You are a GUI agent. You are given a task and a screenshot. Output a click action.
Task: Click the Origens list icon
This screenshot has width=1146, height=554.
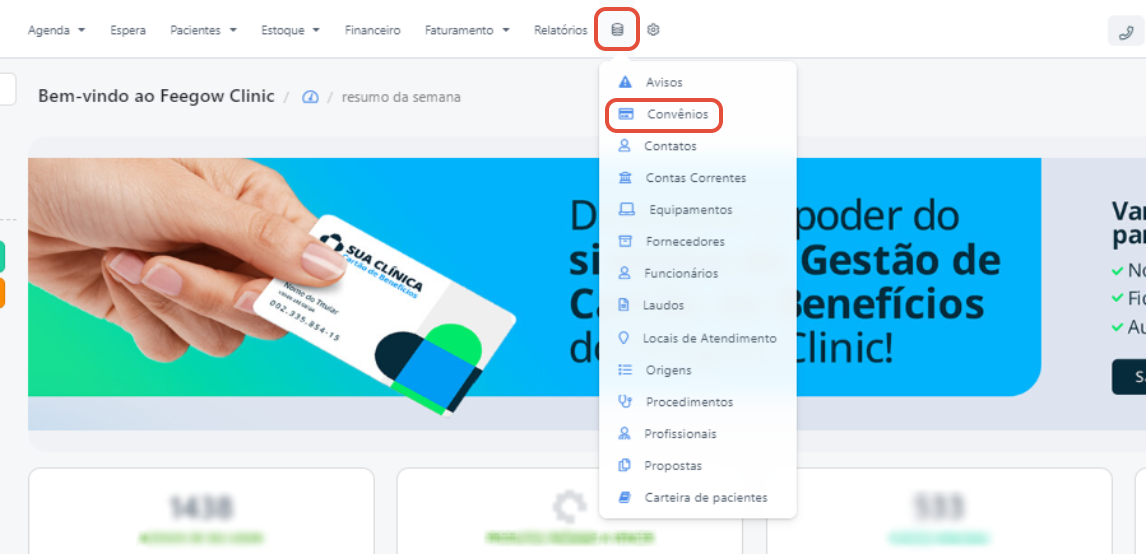pos(625,370)
